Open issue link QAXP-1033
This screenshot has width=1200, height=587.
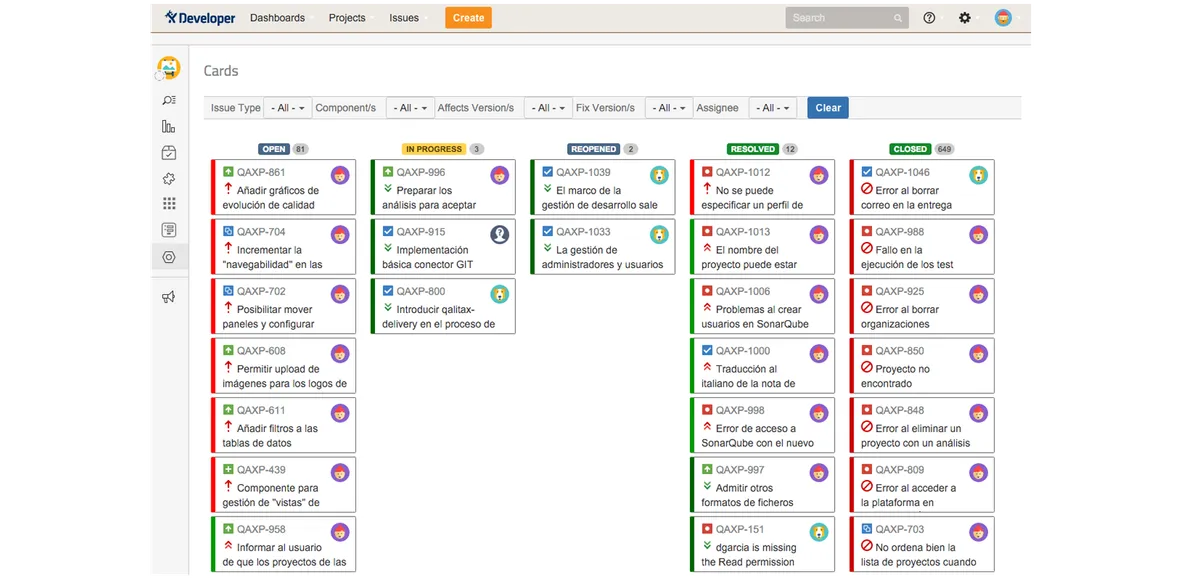point(583,232)
